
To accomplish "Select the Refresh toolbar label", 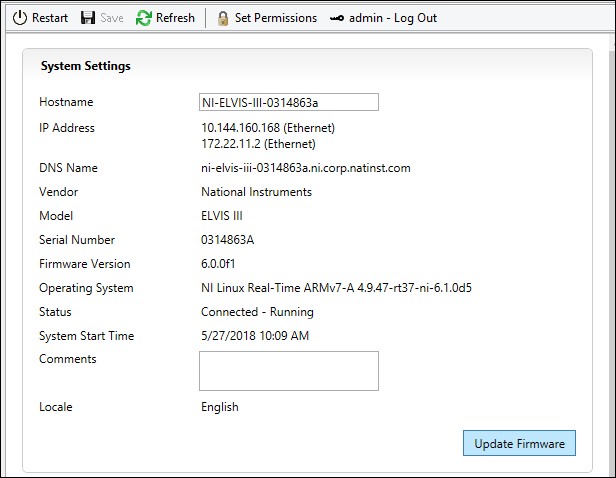I will point(175,18).
